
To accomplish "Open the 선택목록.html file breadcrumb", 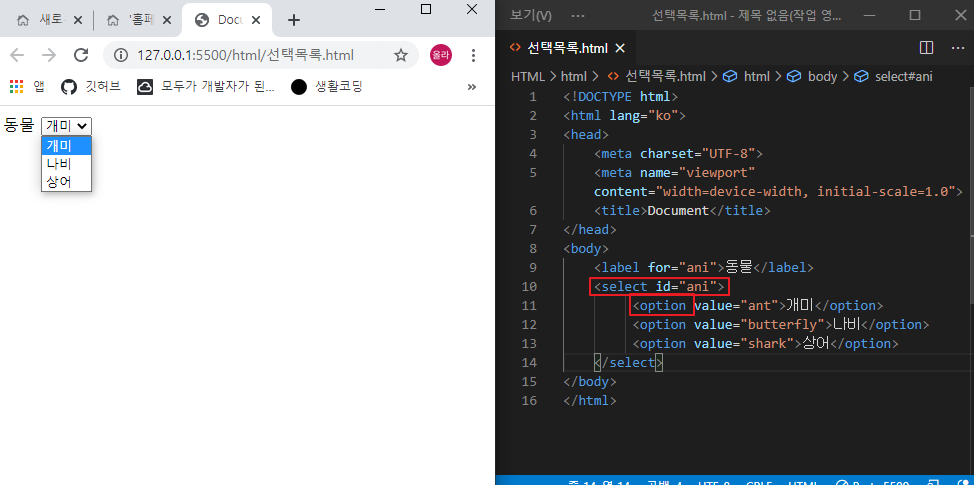I will pyautogui.click(x=656, y=76).
